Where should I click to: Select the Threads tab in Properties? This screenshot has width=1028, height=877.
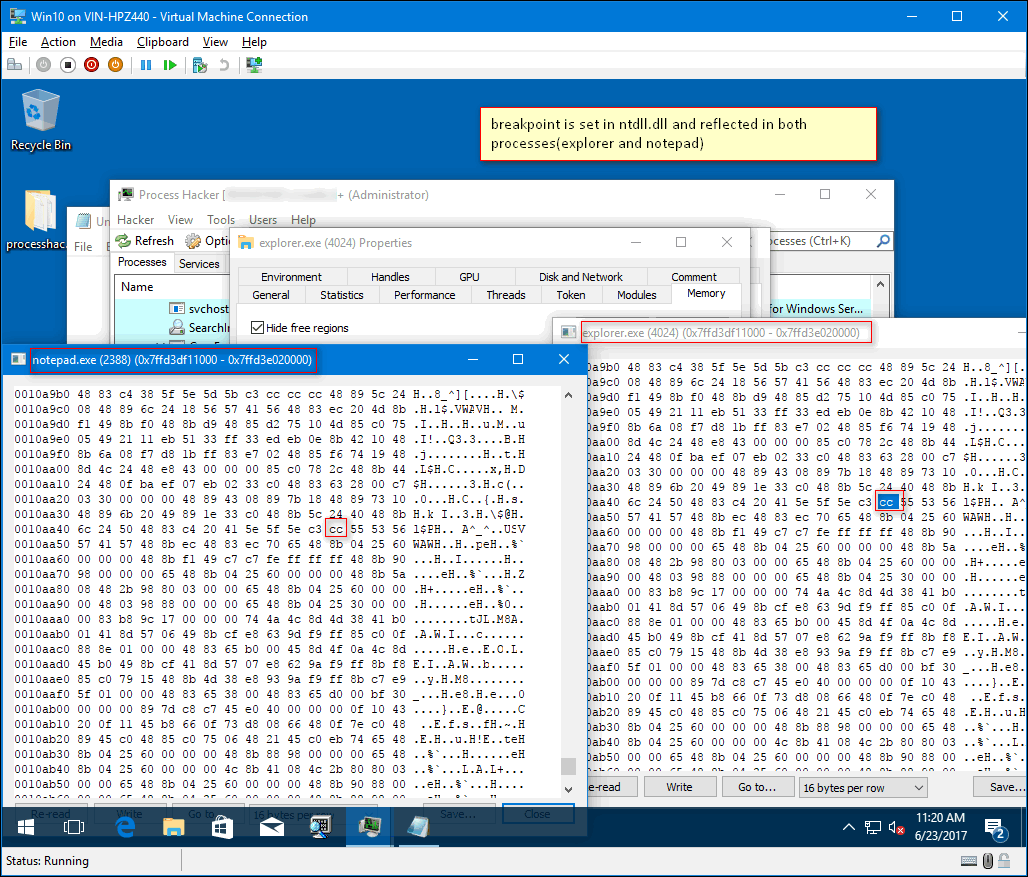(x=506, y=295)
